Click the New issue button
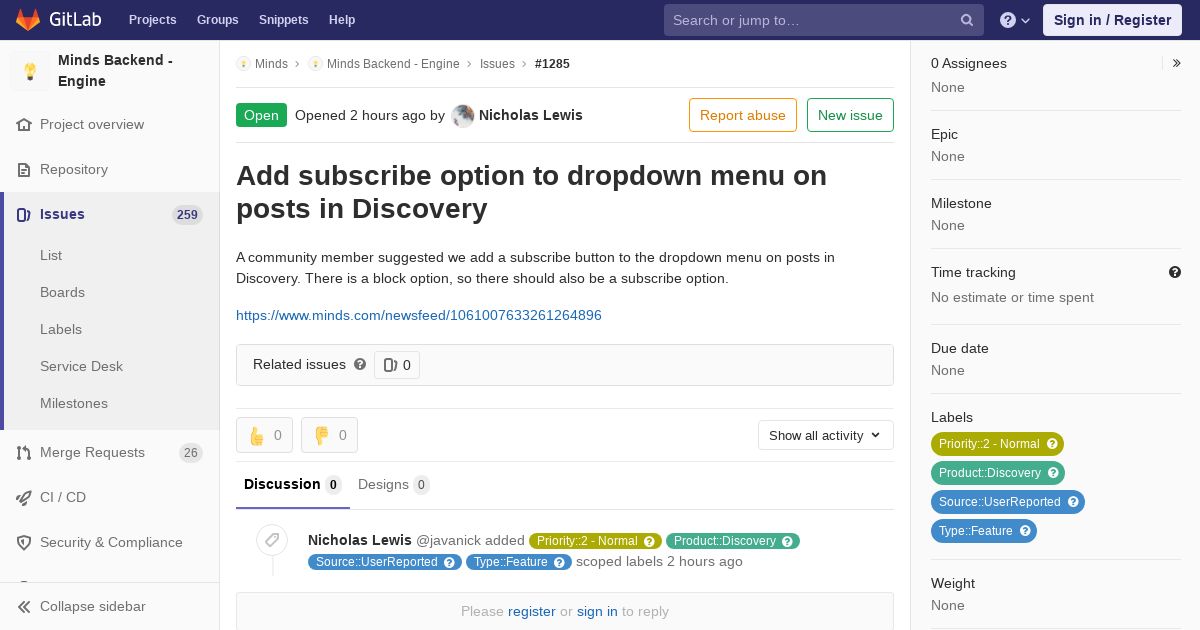The width and height of the screenshot is (1200, 630). 850,115
